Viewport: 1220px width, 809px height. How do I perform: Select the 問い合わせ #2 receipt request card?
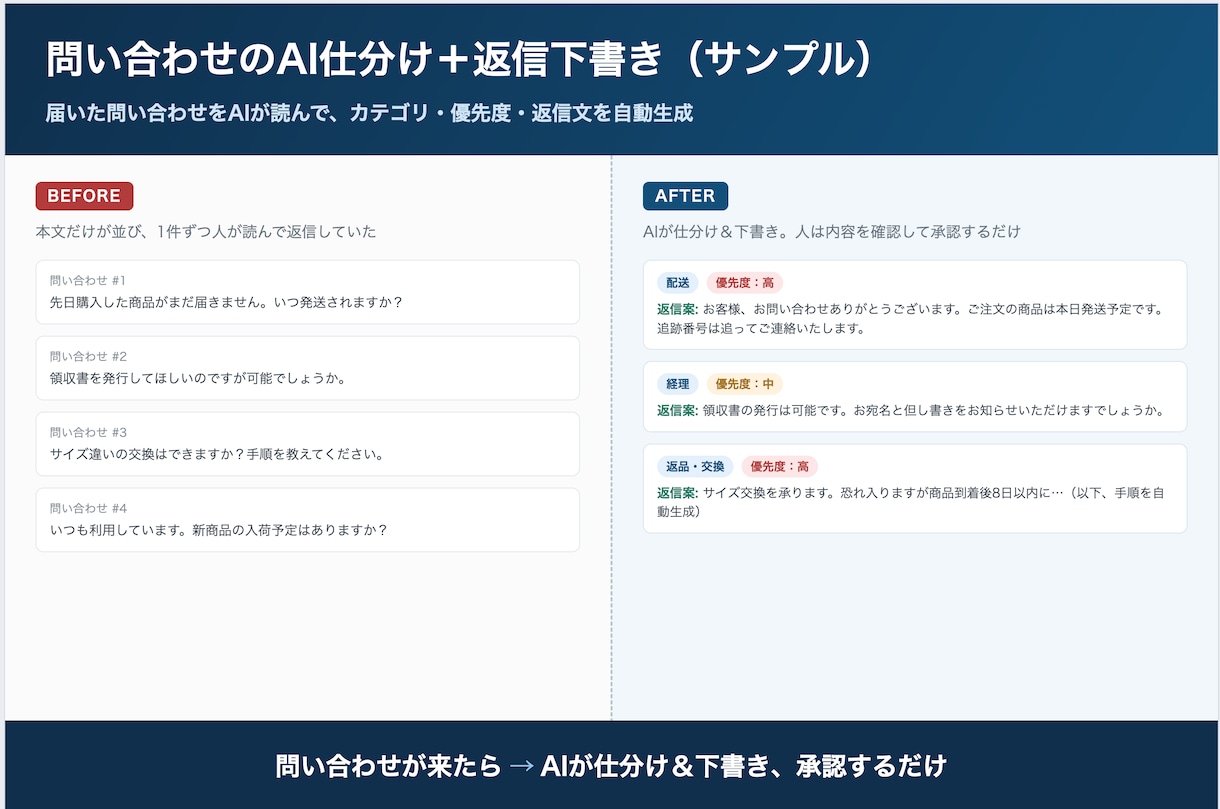[x=307, y=368]
